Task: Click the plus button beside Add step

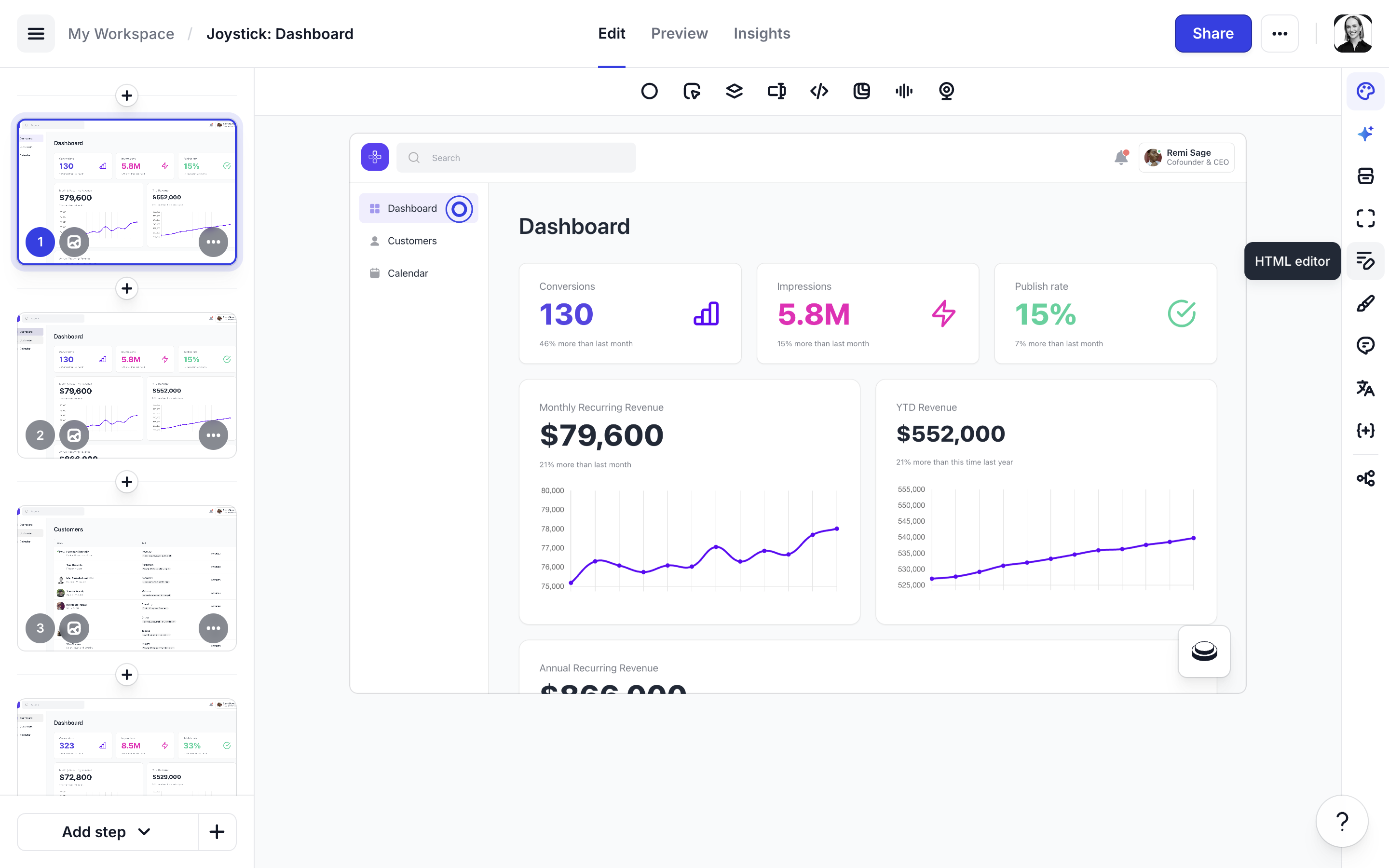Action: coord(217,832)
